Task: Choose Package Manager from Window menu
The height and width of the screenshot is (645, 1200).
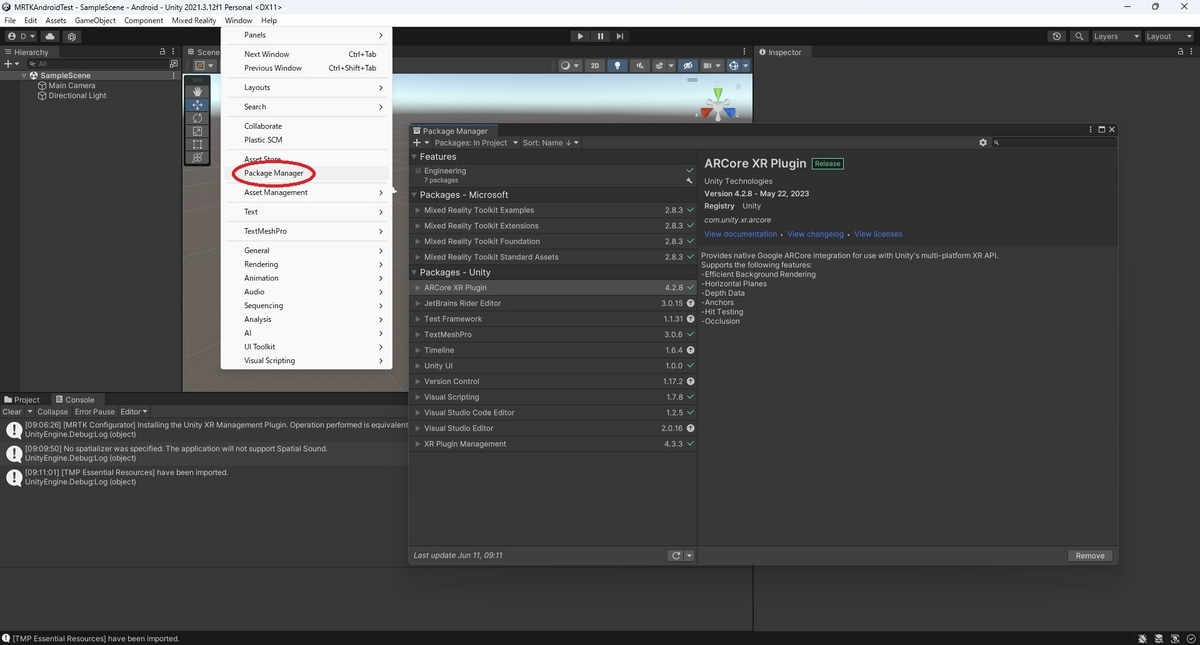Action: coord(274,173)
